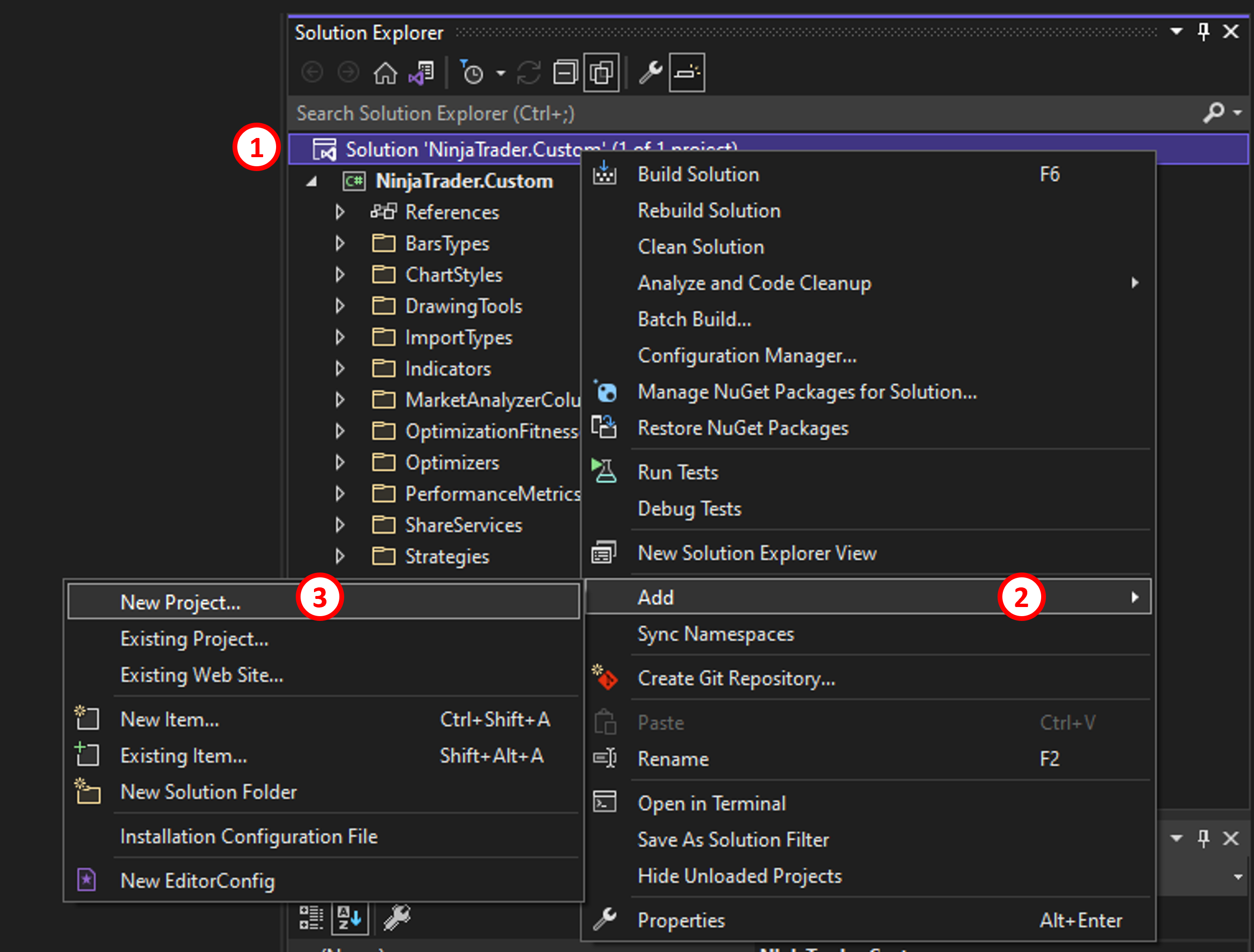The image size is (1254, 952).
Task: Click the Collapse All icon
Action: point(565,72)
